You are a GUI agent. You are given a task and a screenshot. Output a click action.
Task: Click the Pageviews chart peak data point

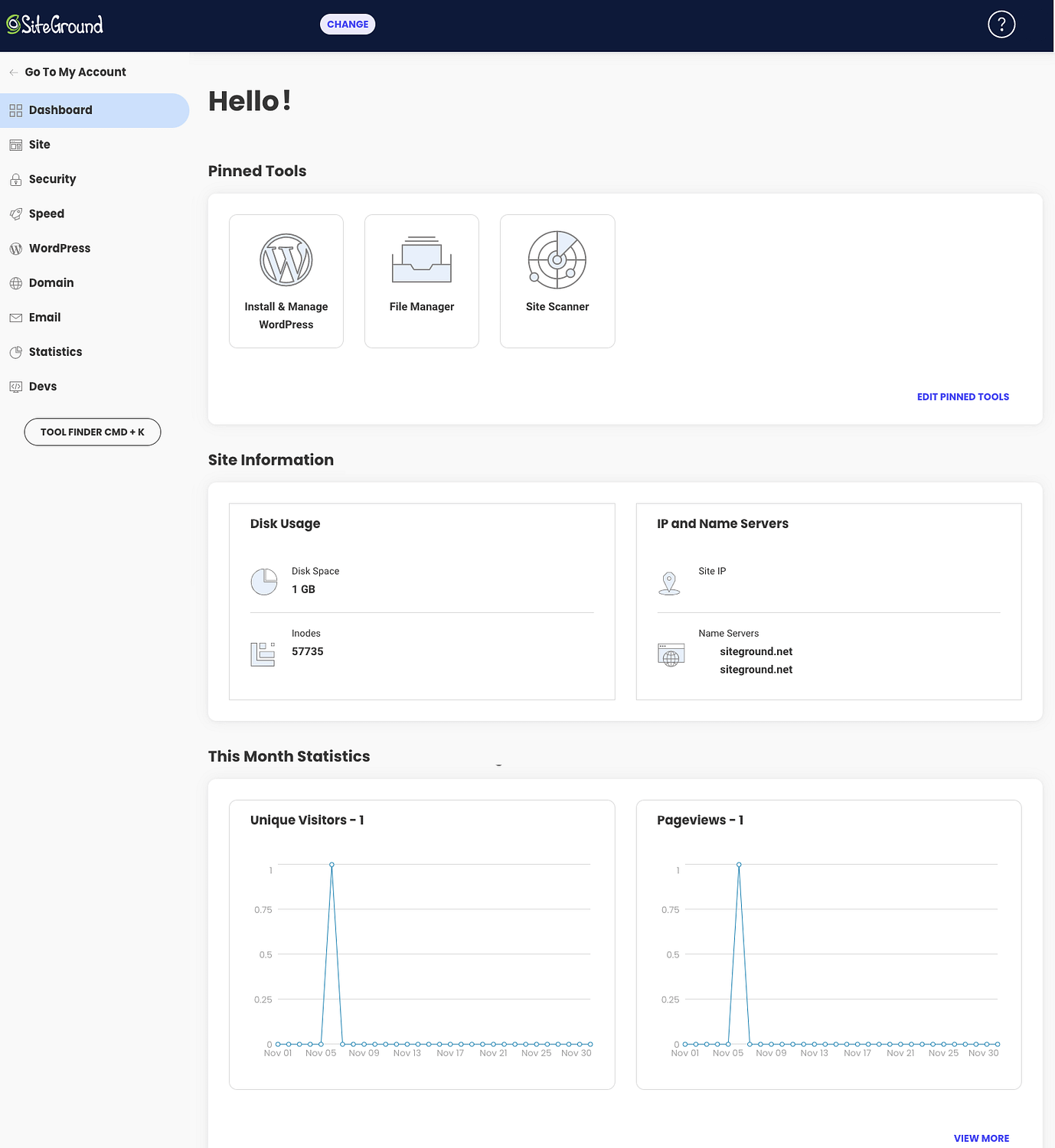739,864
